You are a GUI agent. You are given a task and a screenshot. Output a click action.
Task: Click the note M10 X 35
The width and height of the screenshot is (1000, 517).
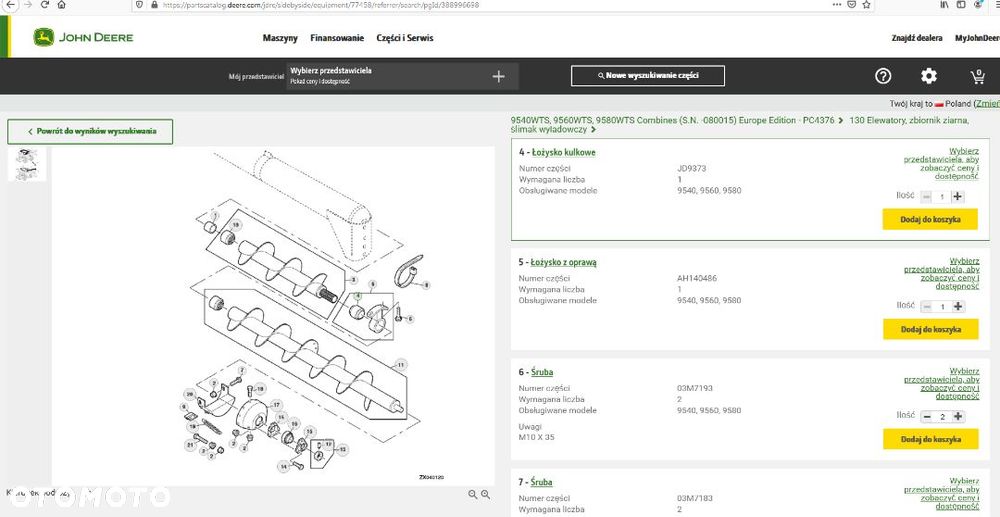(536, 437)
